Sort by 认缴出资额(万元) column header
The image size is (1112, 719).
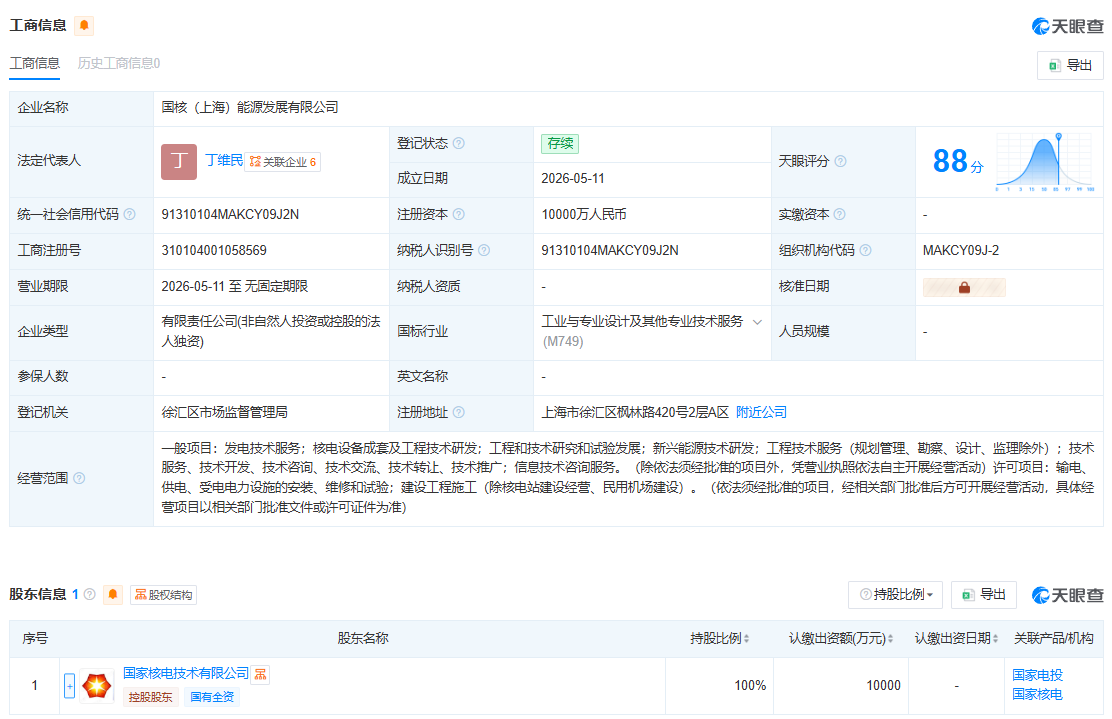click(x=841, y=638)
